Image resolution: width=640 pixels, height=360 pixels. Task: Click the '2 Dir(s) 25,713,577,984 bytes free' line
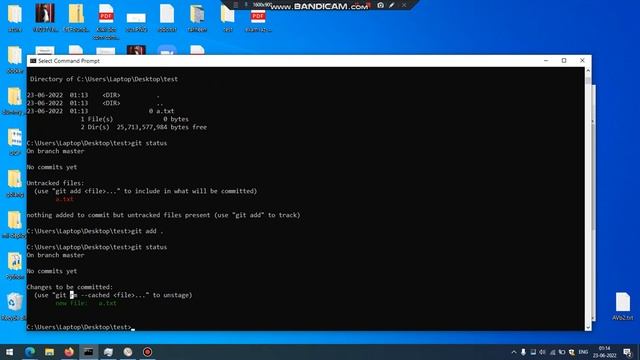click(144, 127)
